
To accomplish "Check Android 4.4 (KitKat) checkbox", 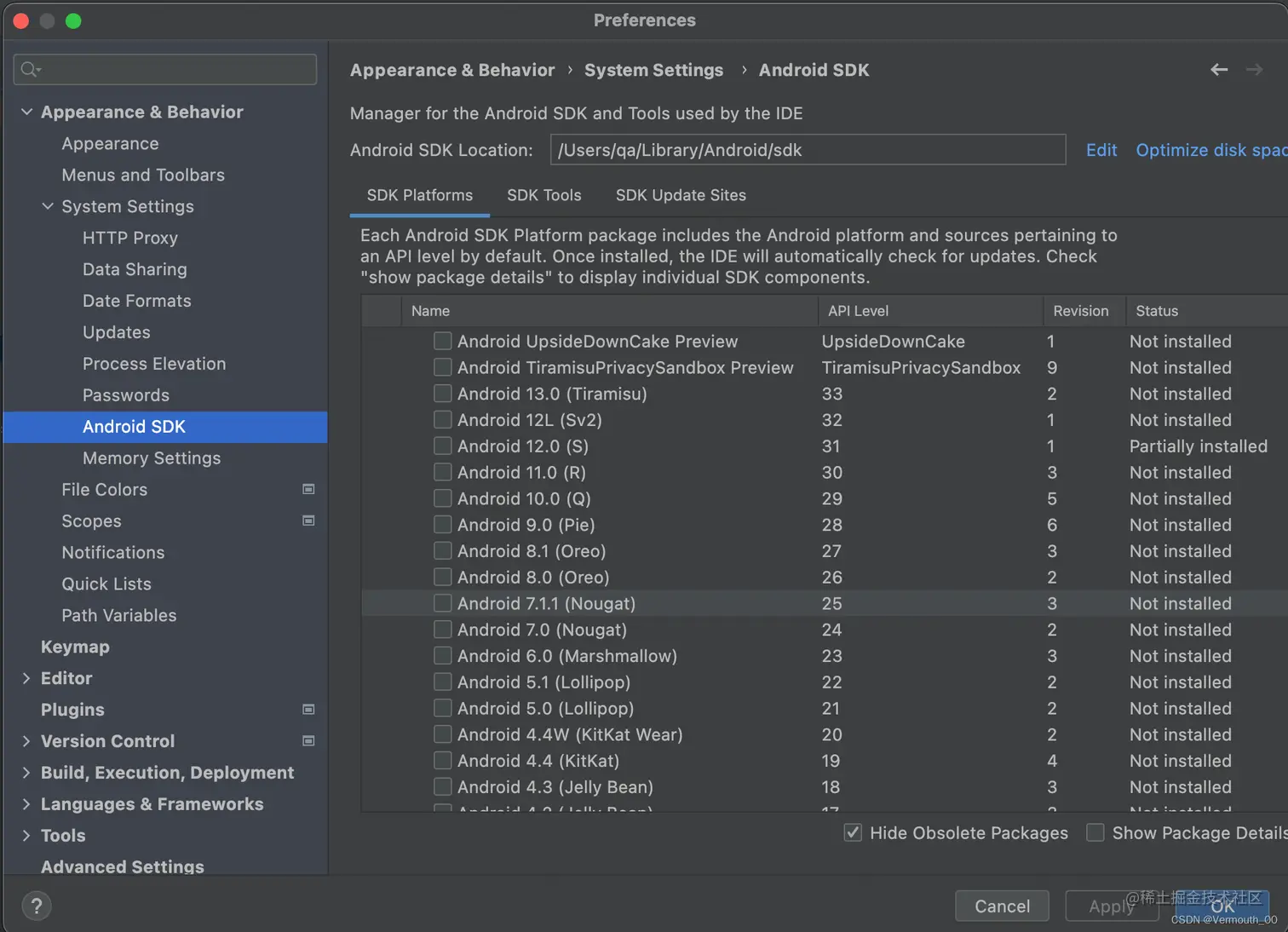I will tap(442, 761).
